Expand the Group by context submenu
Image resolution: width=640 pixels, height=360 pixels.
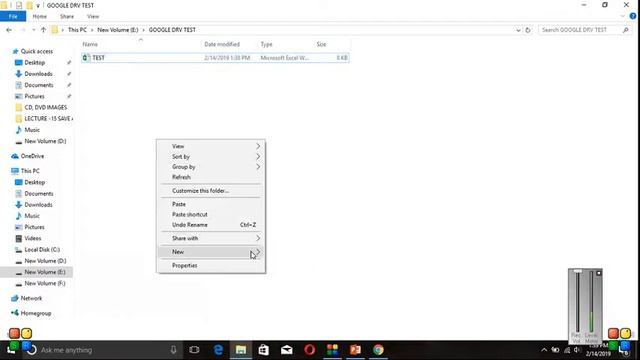pos(211,167)
